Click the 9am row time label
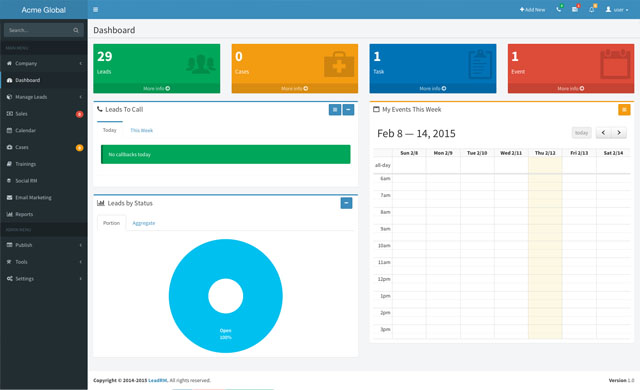The width and height of the screenshot is (640, 390). click(385, 229)
